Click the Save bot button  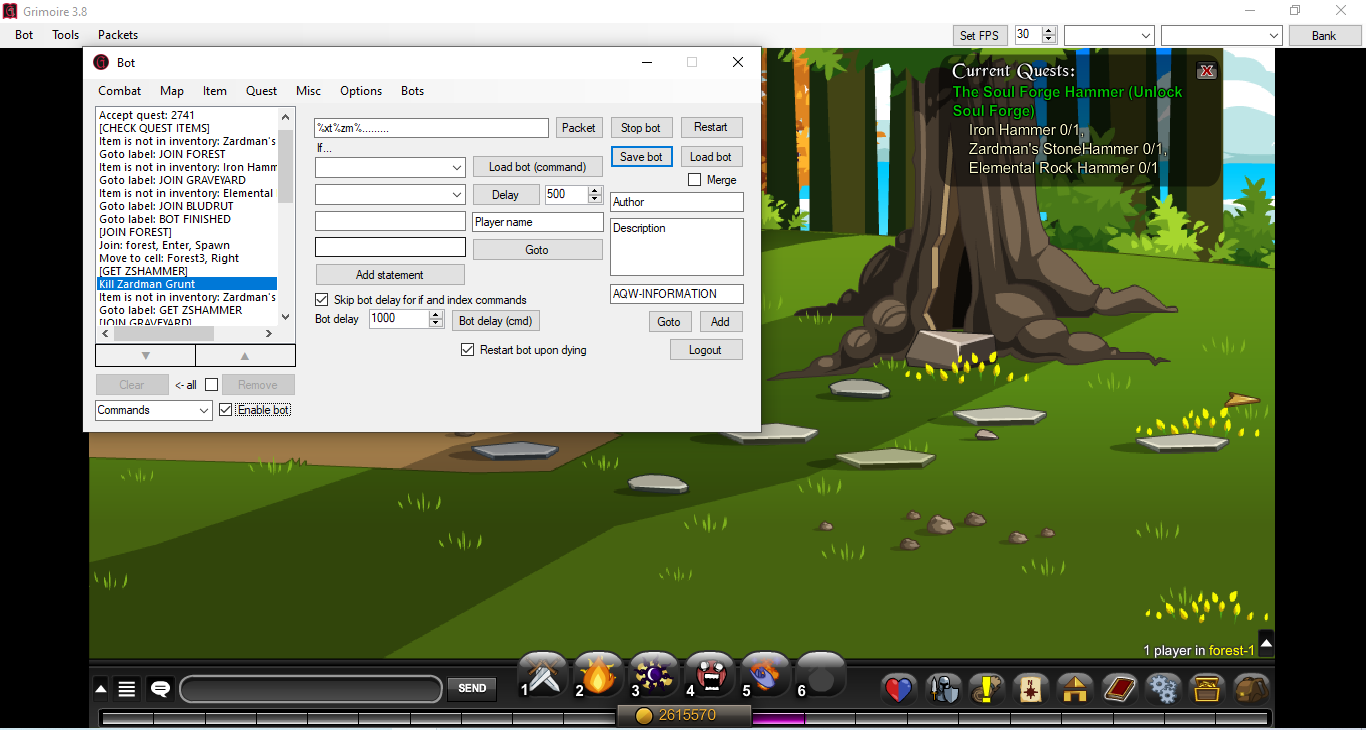641,157
